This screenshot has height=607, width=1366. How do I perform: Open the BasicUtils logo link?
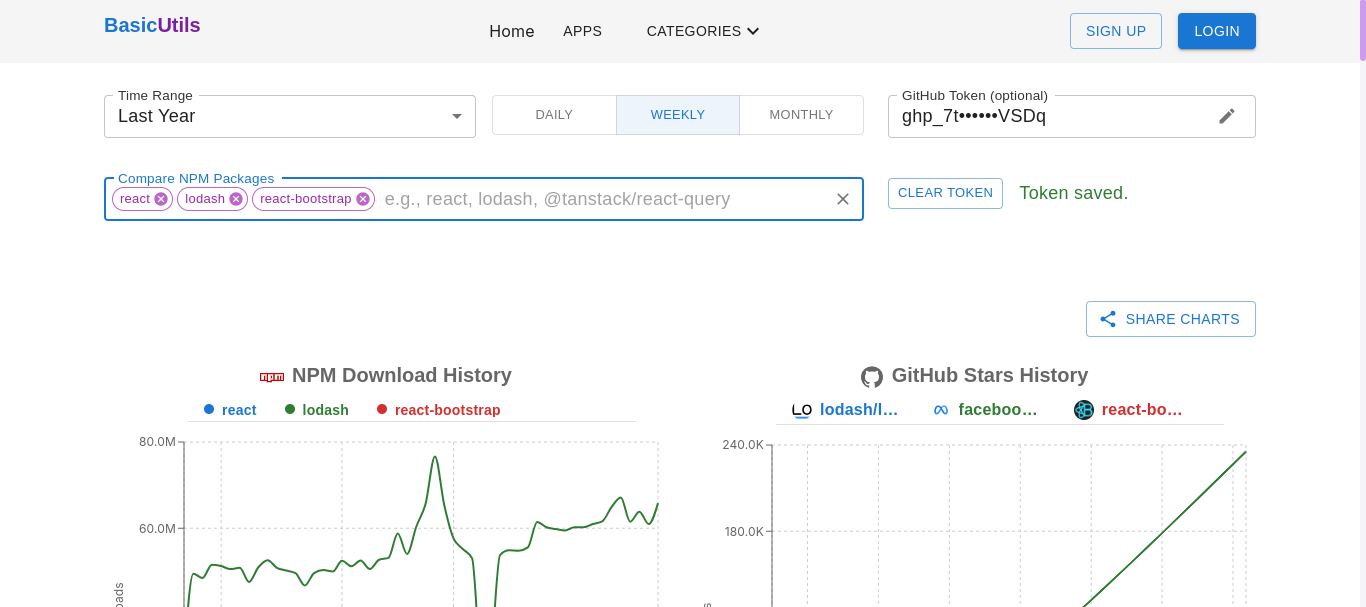pyautogui.click(x=152, y=25)
